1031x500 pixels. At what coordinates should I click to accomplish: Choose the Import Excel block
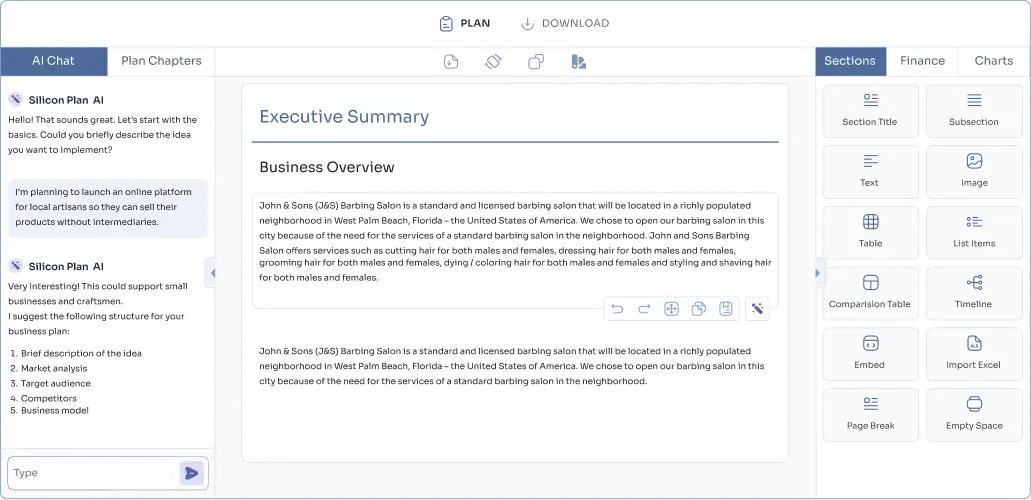pos(974,354)
